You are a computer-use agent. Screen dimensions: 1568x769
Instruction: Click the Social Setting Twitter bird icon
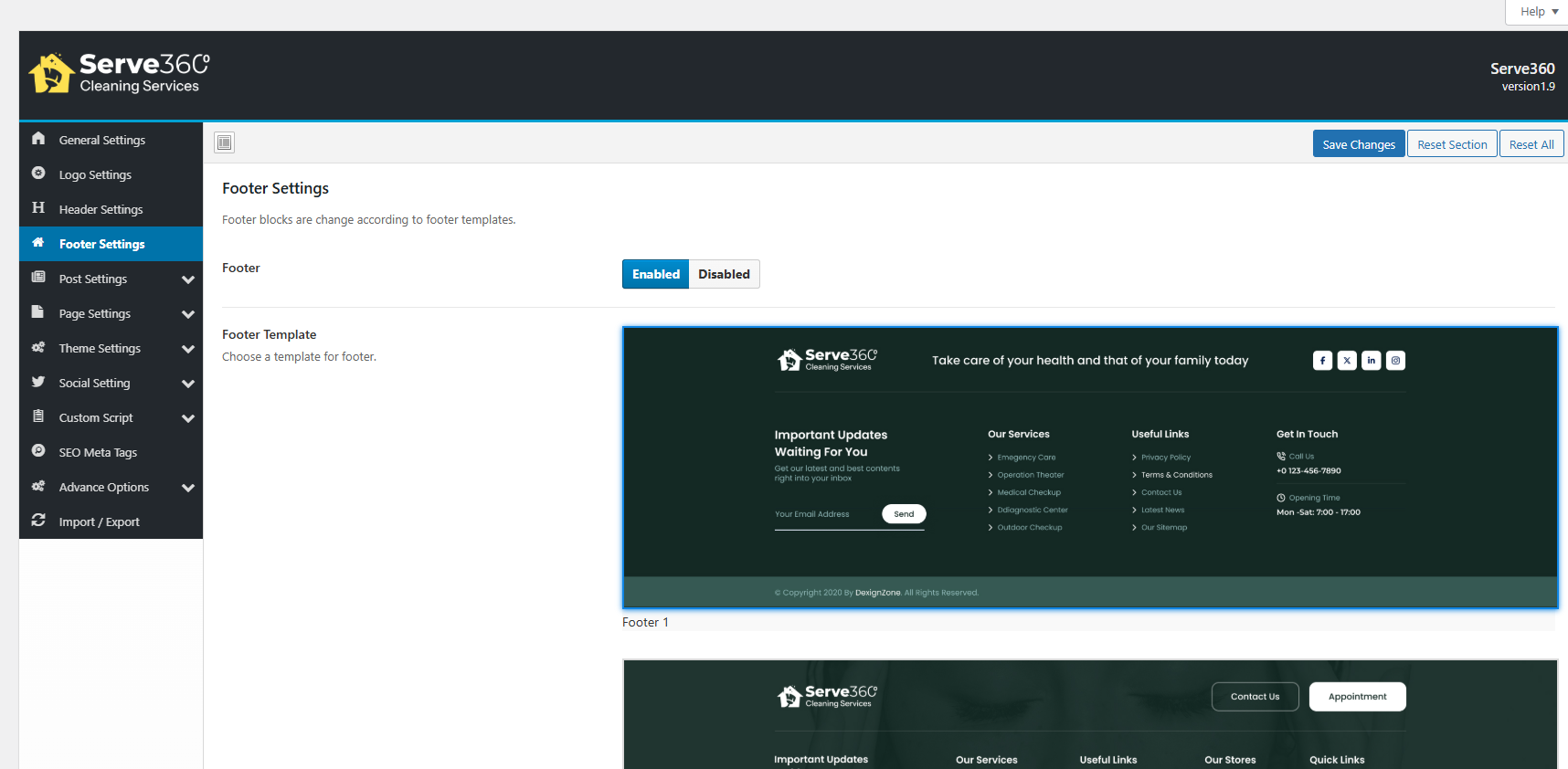pyautogui.click(x=38, y=382)
